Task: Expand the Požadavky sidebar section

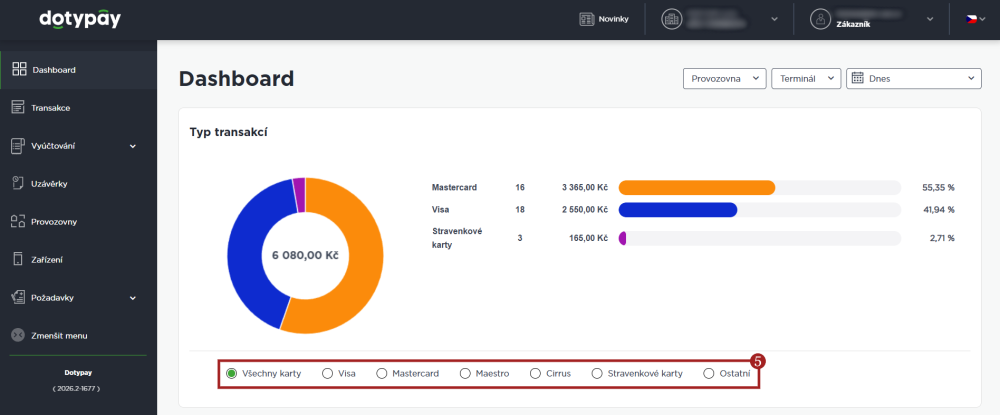Action: point(133,298)
